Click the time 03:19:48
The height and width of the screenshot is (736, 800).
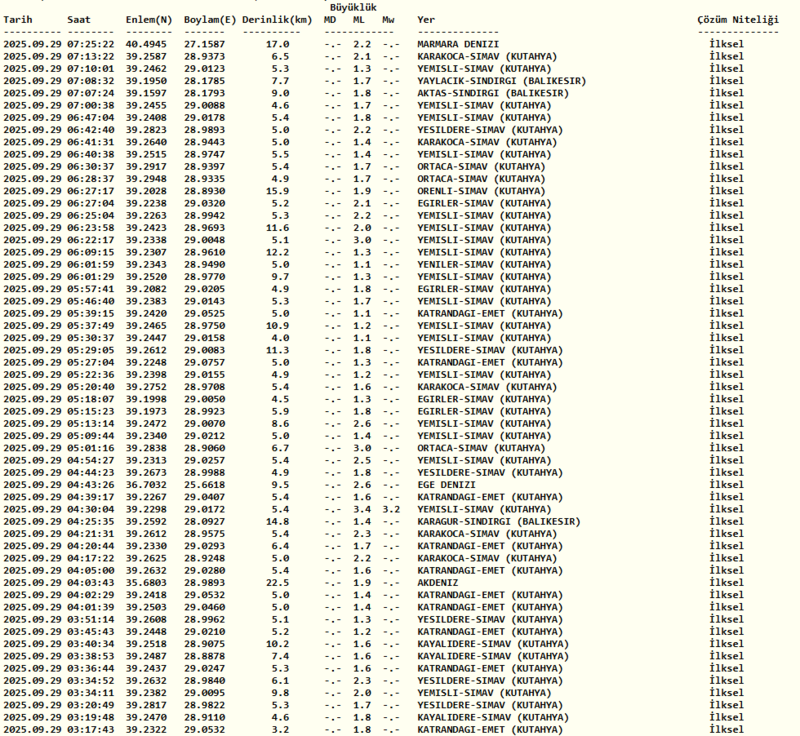tap(91, 718)
